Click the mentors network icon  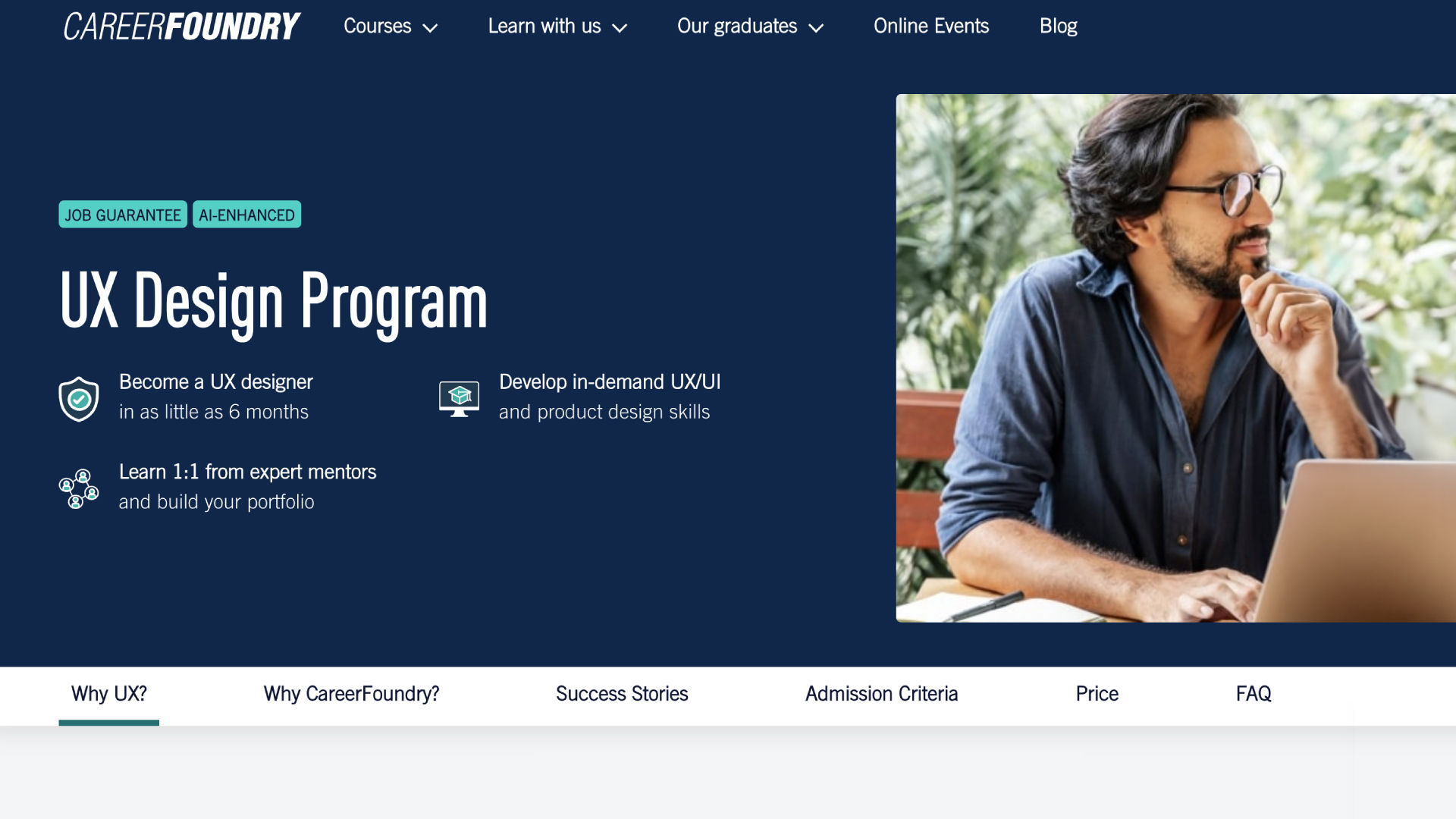[79, 488]
